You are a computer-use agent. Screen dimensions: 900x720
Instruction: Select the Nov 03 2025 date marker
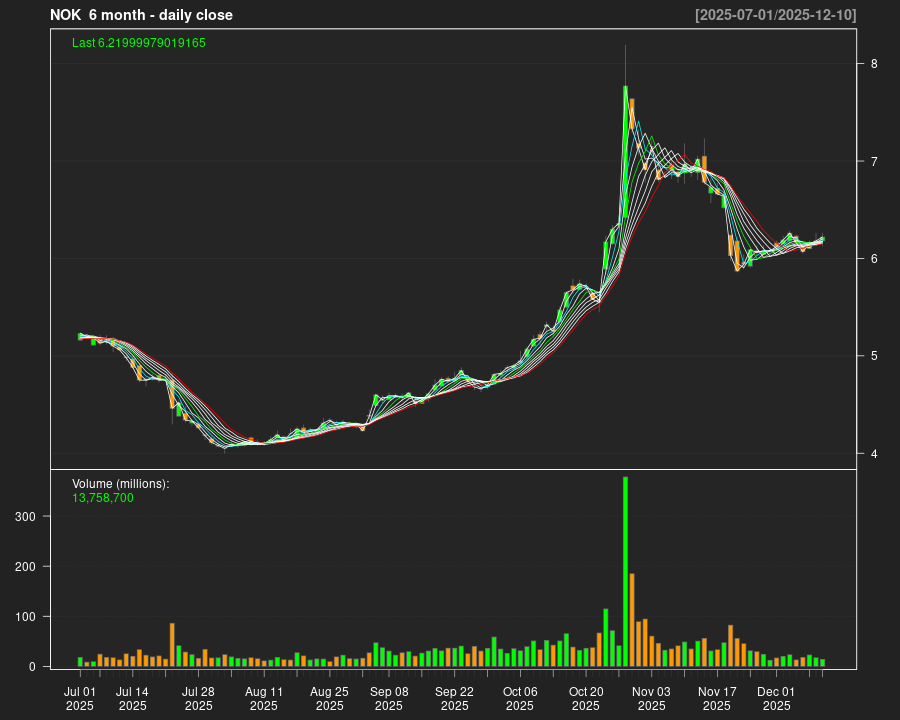point(651,698)
